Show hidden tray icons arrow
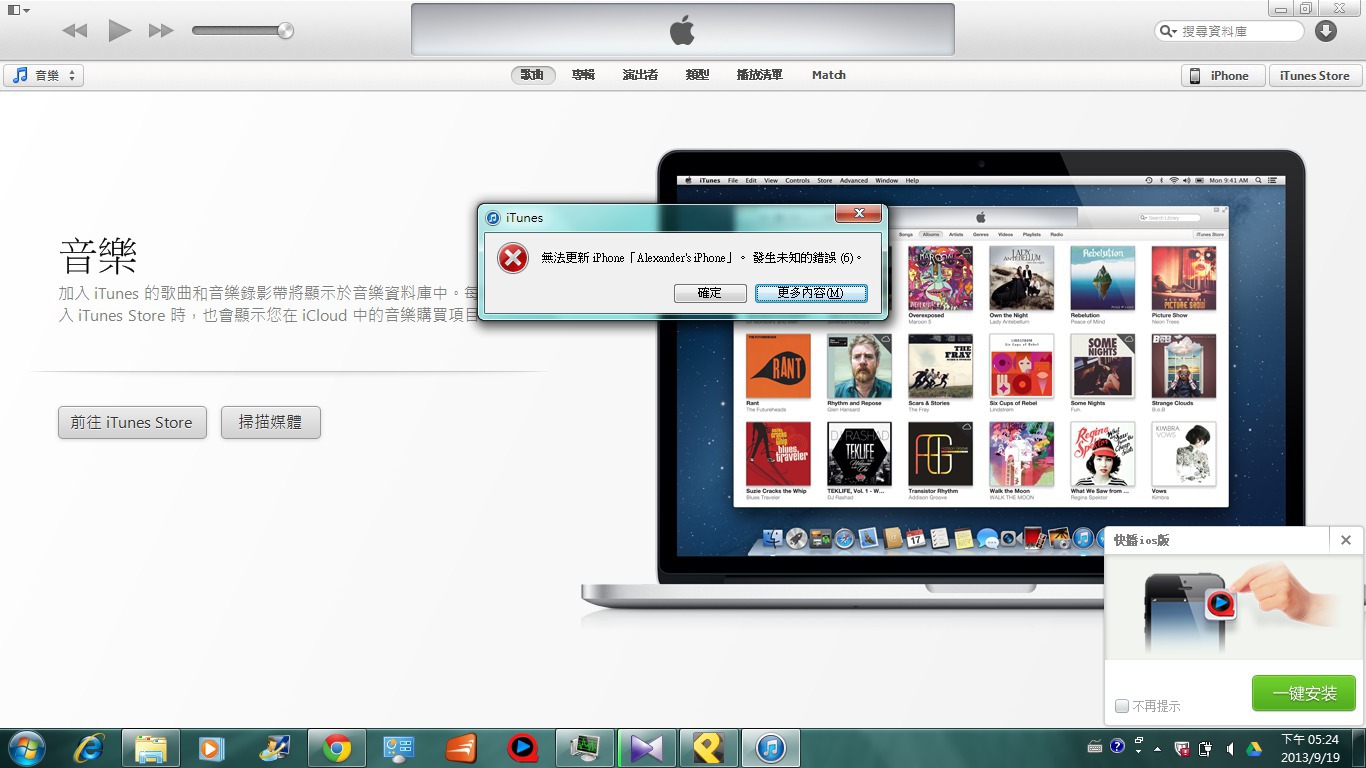The height and width of the screenshot is (768, 1366). pyautogui.click(x=1158, y=749)
